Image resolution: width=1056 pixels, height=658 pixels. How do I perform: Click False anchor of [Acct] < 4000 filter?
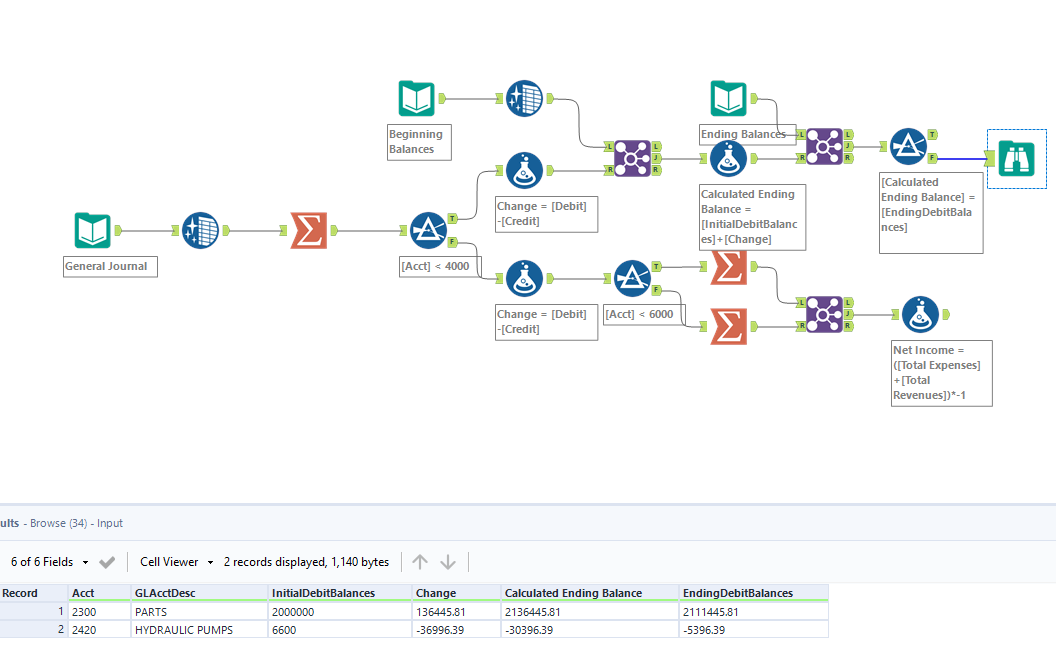coord(453,242)
